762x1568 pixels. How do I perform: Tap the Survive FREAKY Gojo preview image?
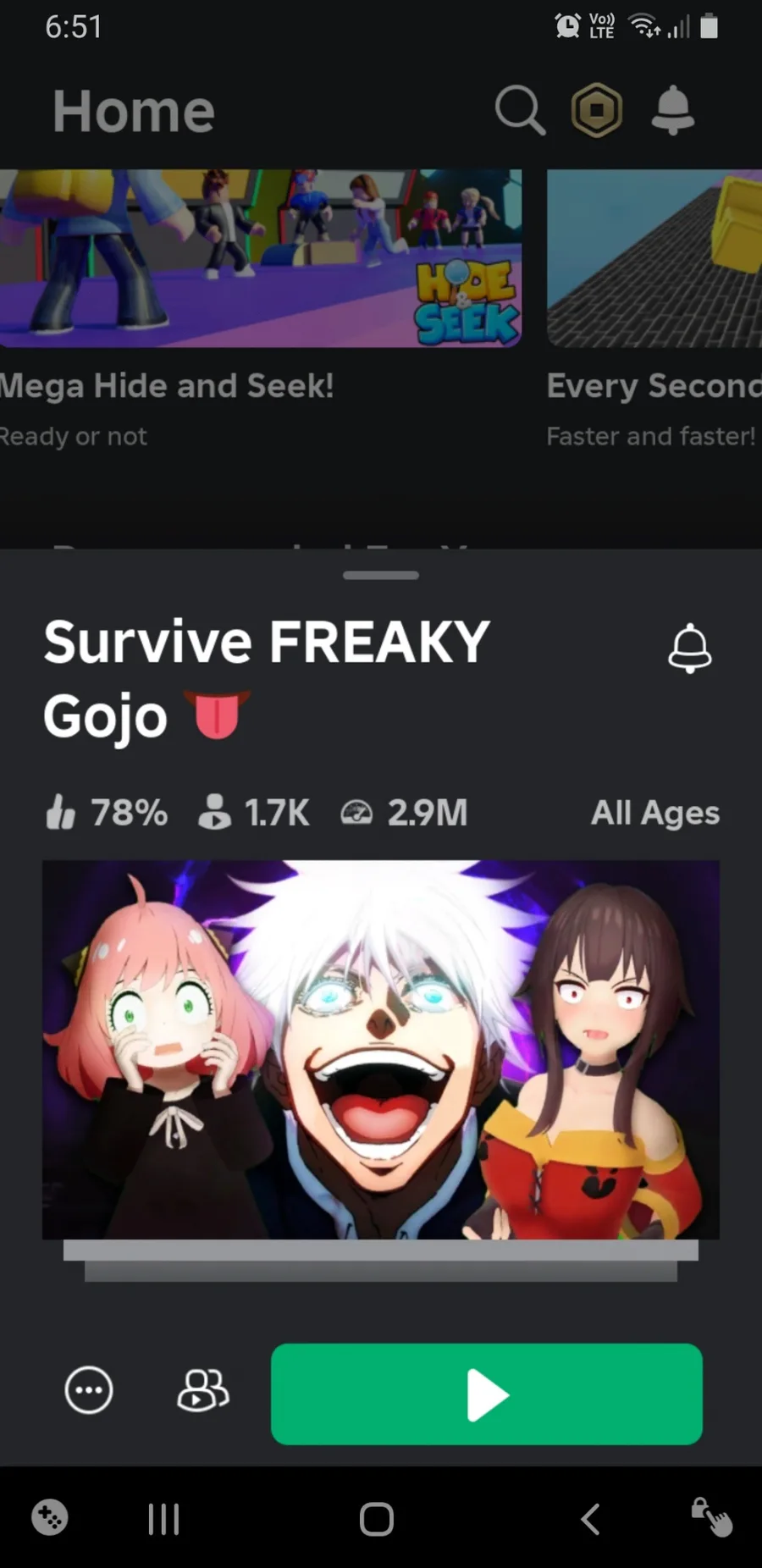(x=381, y=1050)
